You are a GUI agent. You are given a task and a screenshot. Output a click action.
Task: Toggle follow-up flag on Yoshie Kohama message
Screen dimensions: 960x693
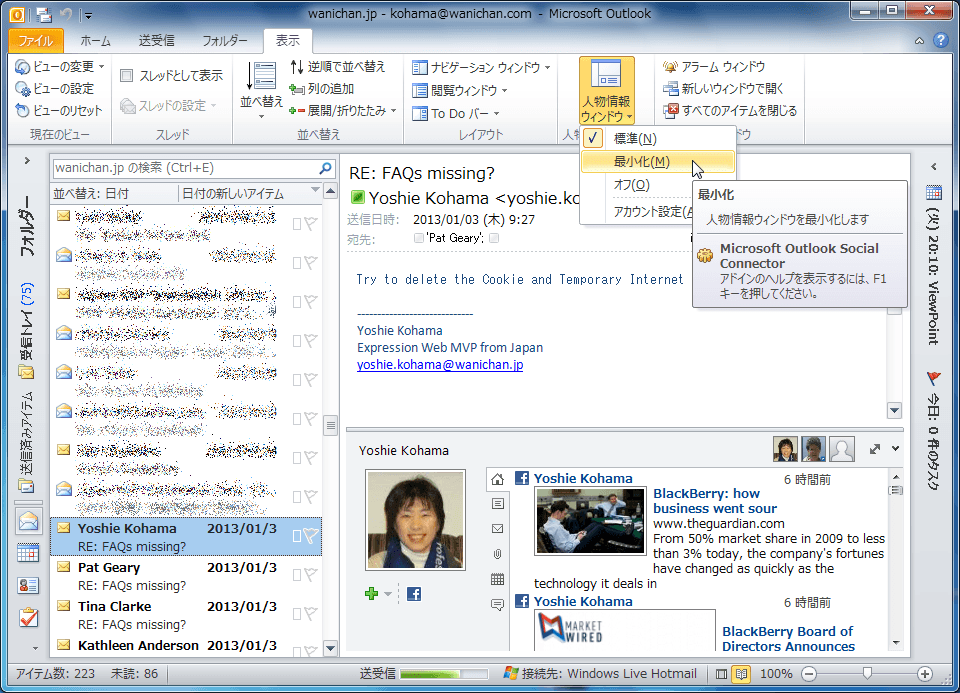pos(312,536)
